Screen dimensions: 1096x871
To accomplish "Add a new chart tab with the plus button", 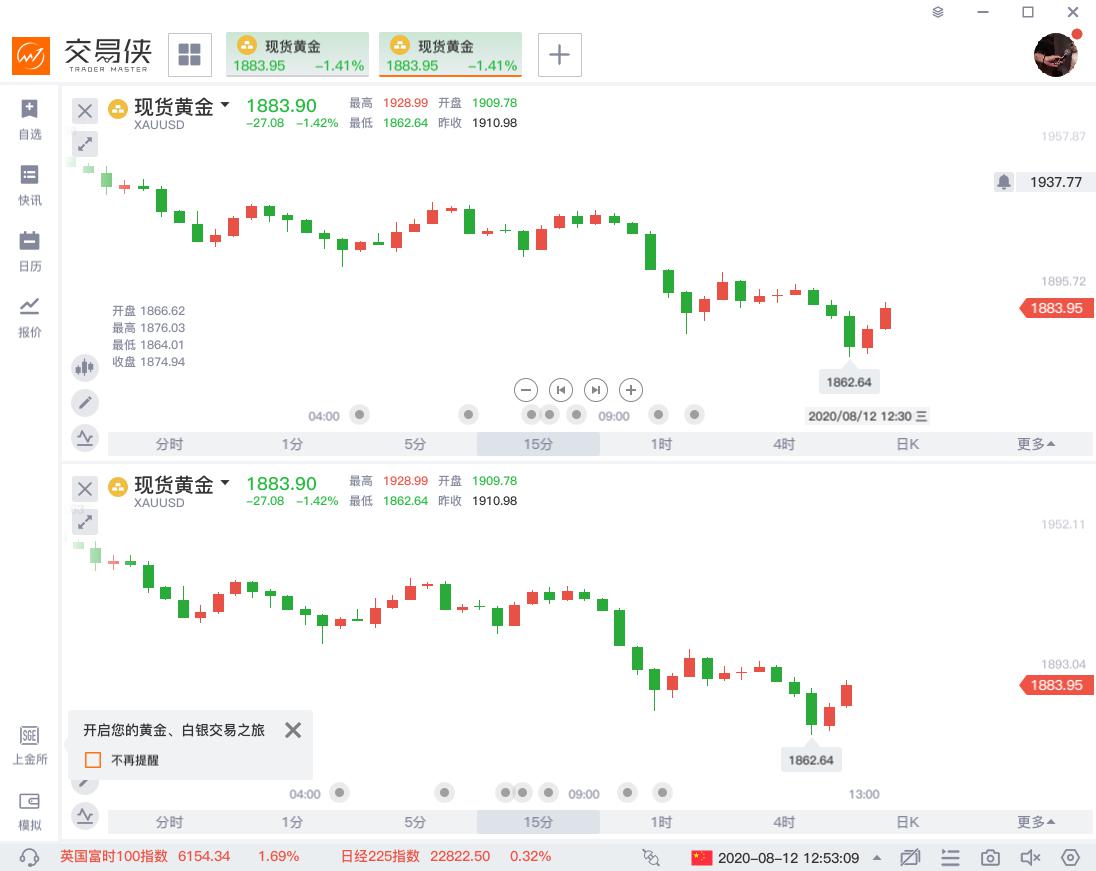I will point(560,55).
